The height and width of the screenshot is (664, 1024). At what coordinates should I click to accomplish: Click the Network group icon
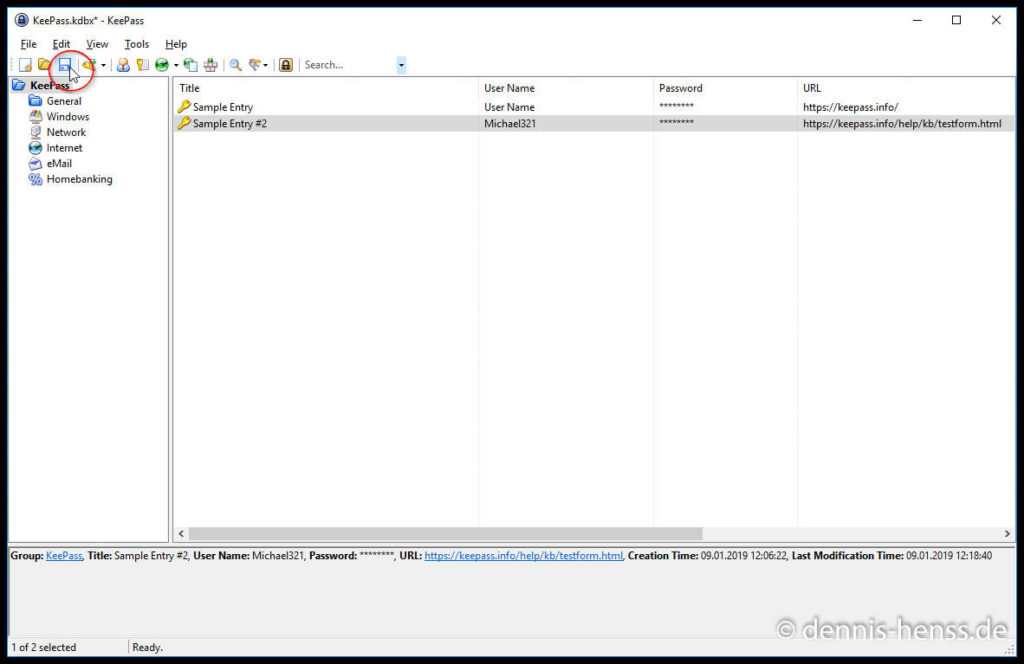pos(35,132)
